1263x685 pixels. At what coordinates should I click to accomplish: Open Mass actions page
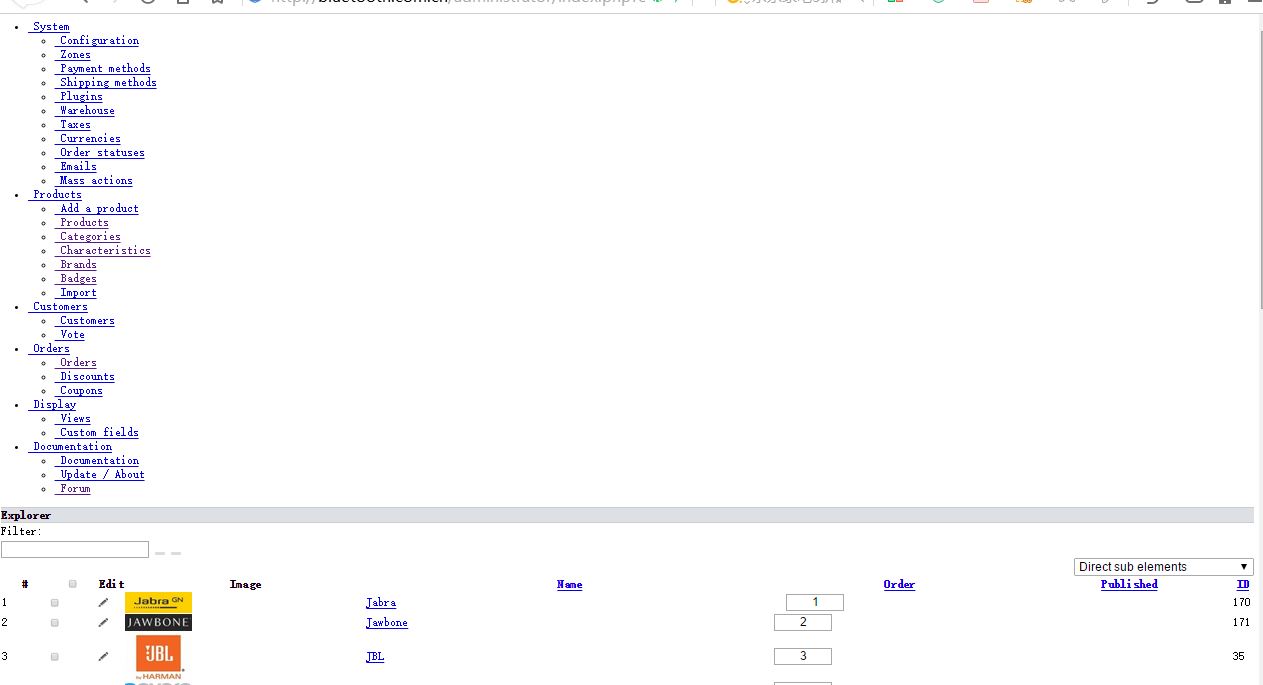tap(94, 181)
